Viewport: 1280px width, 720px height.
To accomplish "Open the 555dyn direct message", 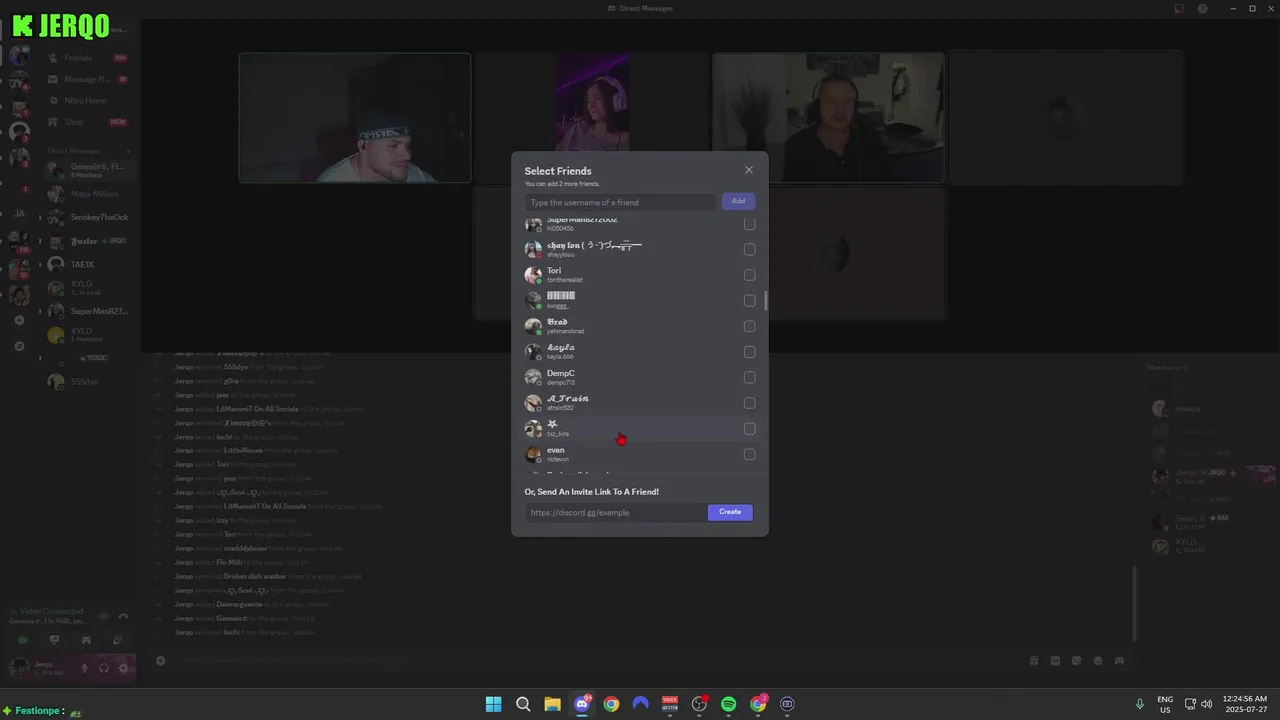I will [88, 382].
